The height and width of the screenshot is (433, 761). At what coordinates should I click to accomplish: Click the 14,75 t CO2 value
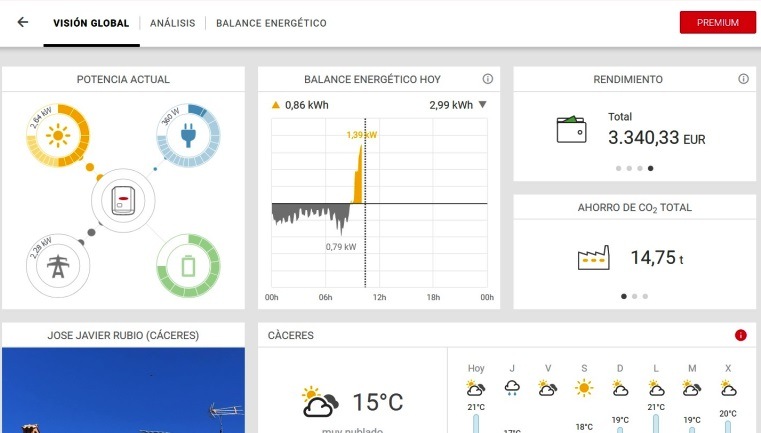coord(657,258)
